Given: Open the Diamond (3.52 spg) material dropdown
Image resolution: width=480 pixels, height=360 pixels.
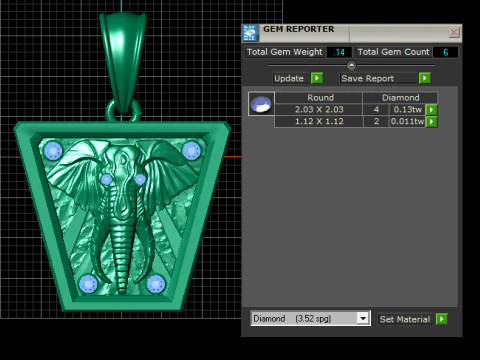Looking at the screenshot, I should pos(363,318).
